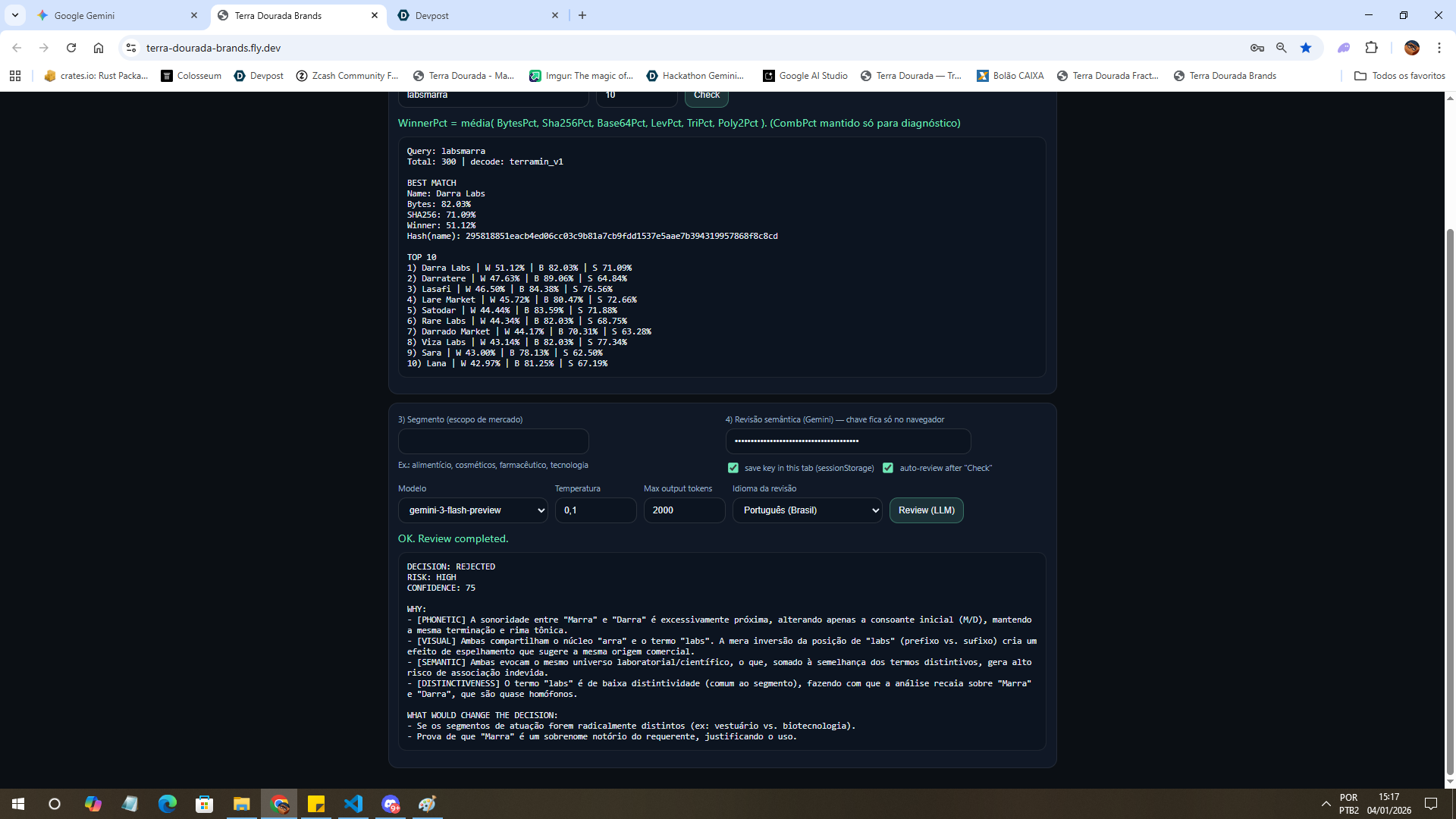Open the tab search chevron at top-left

[14, 15]
